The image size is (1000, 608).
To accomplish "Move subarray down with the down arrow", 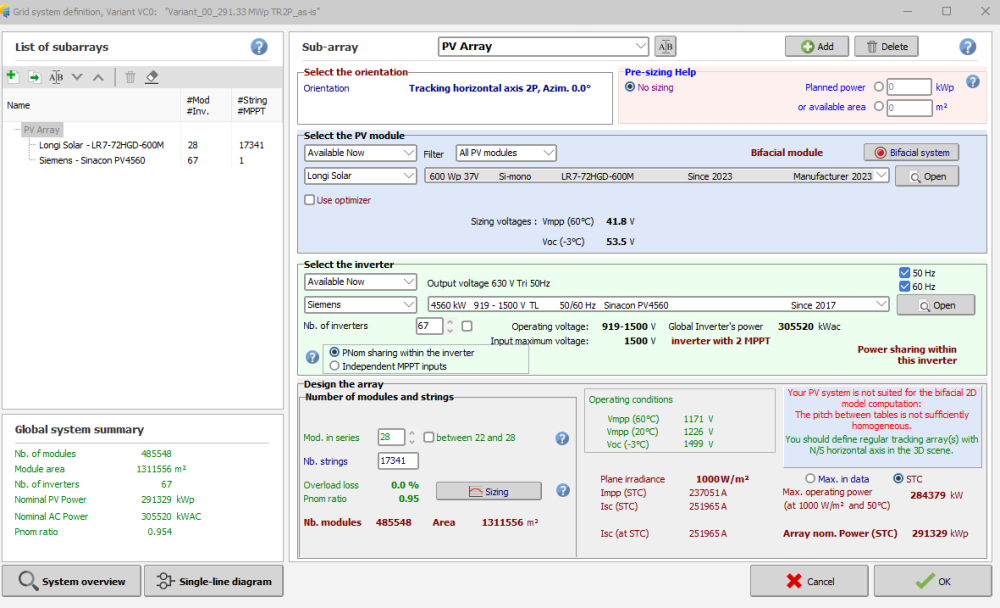I will [x=77, y=77].
